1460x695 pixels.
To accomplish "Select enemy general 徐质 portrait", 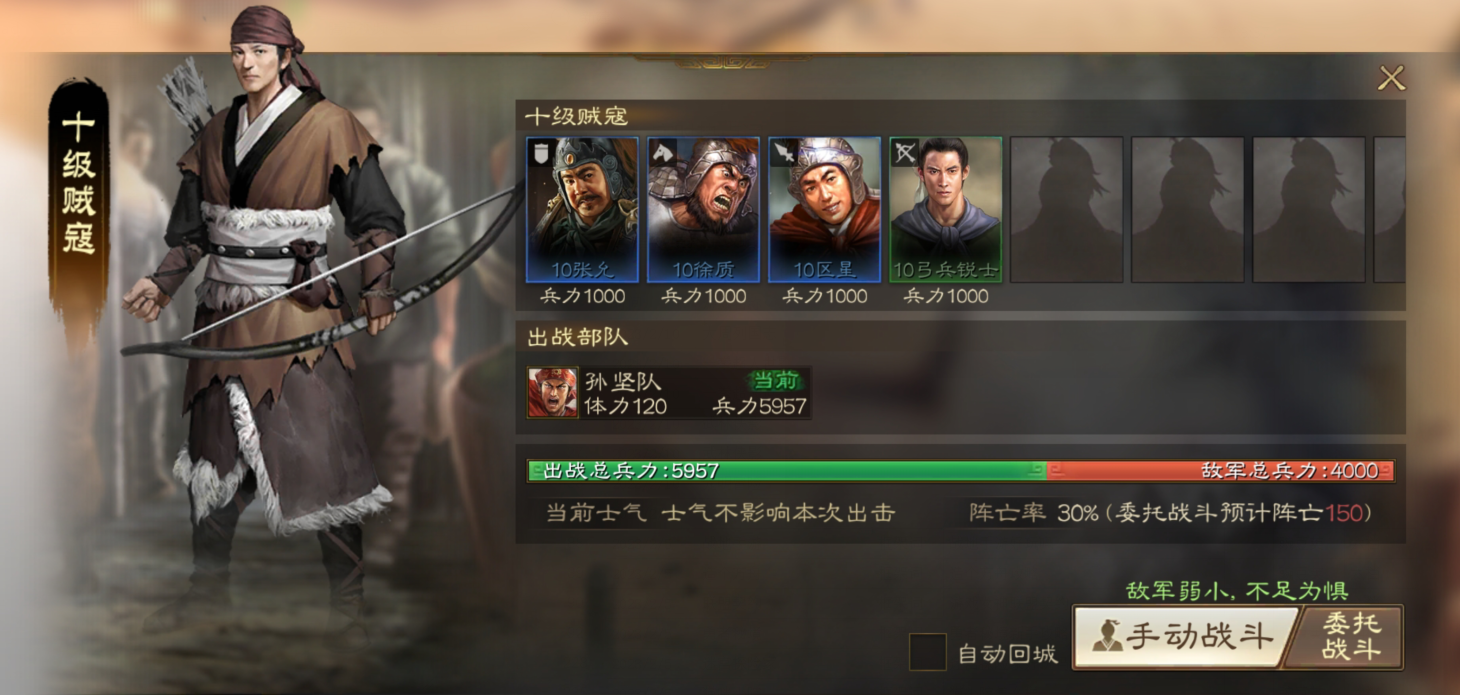I will (x=703, y=210).
